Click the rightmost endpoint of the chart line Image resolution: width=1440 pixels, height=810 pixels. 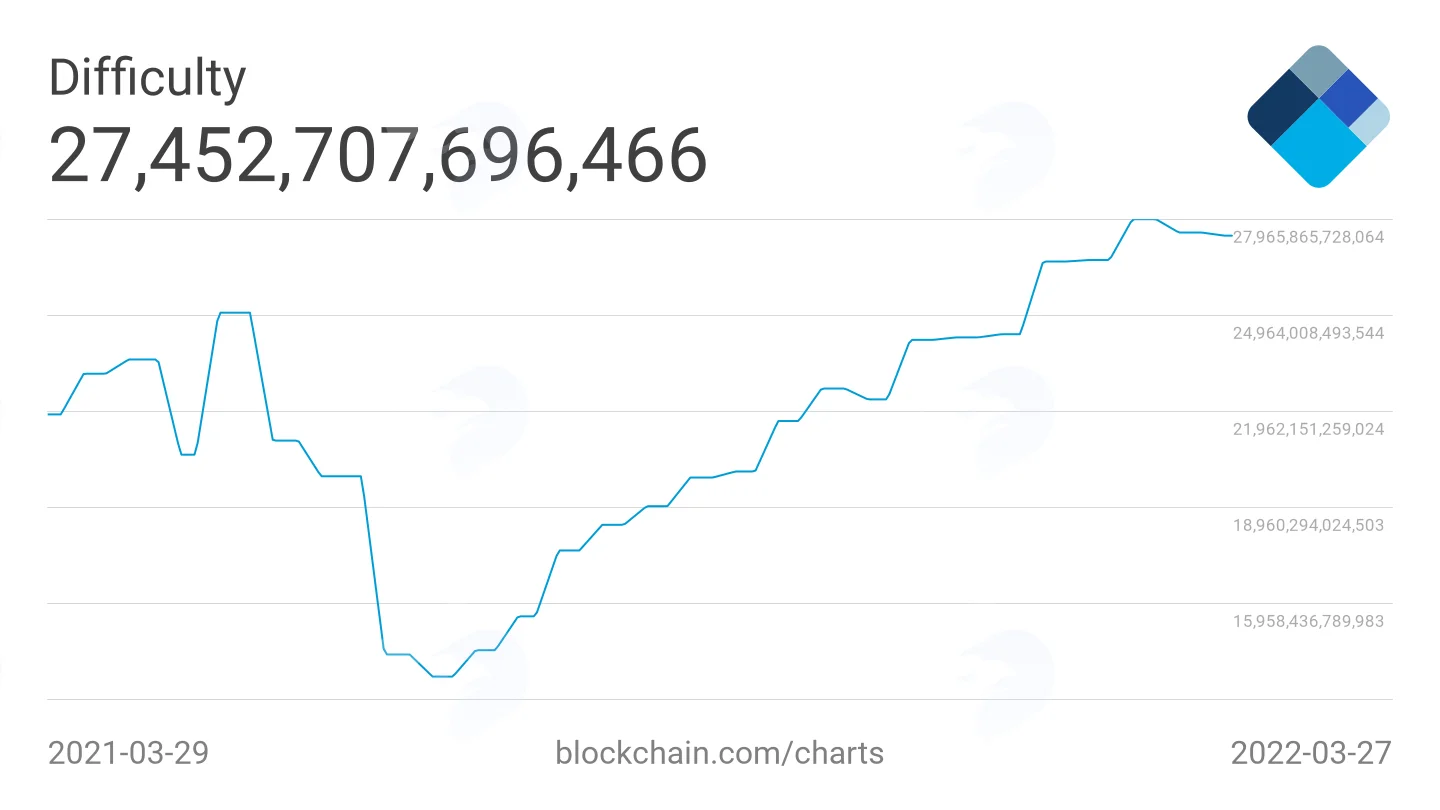pos(1231,236)
